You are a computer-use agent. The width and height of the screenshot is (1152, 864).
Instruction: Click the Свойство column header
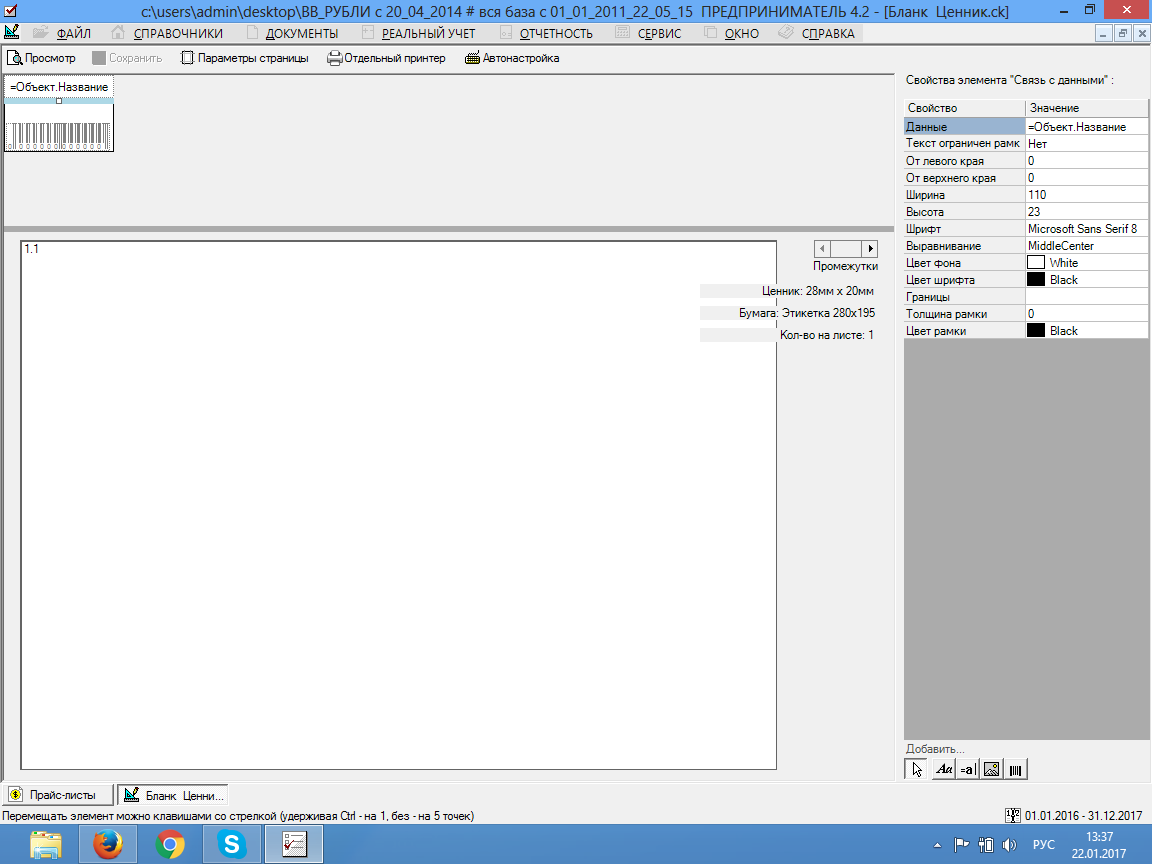pos(964,108)
